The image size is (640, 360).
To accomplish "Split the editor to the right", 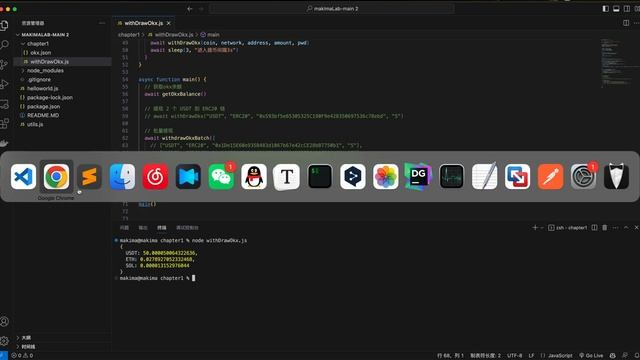I will (x=626, y=23).
